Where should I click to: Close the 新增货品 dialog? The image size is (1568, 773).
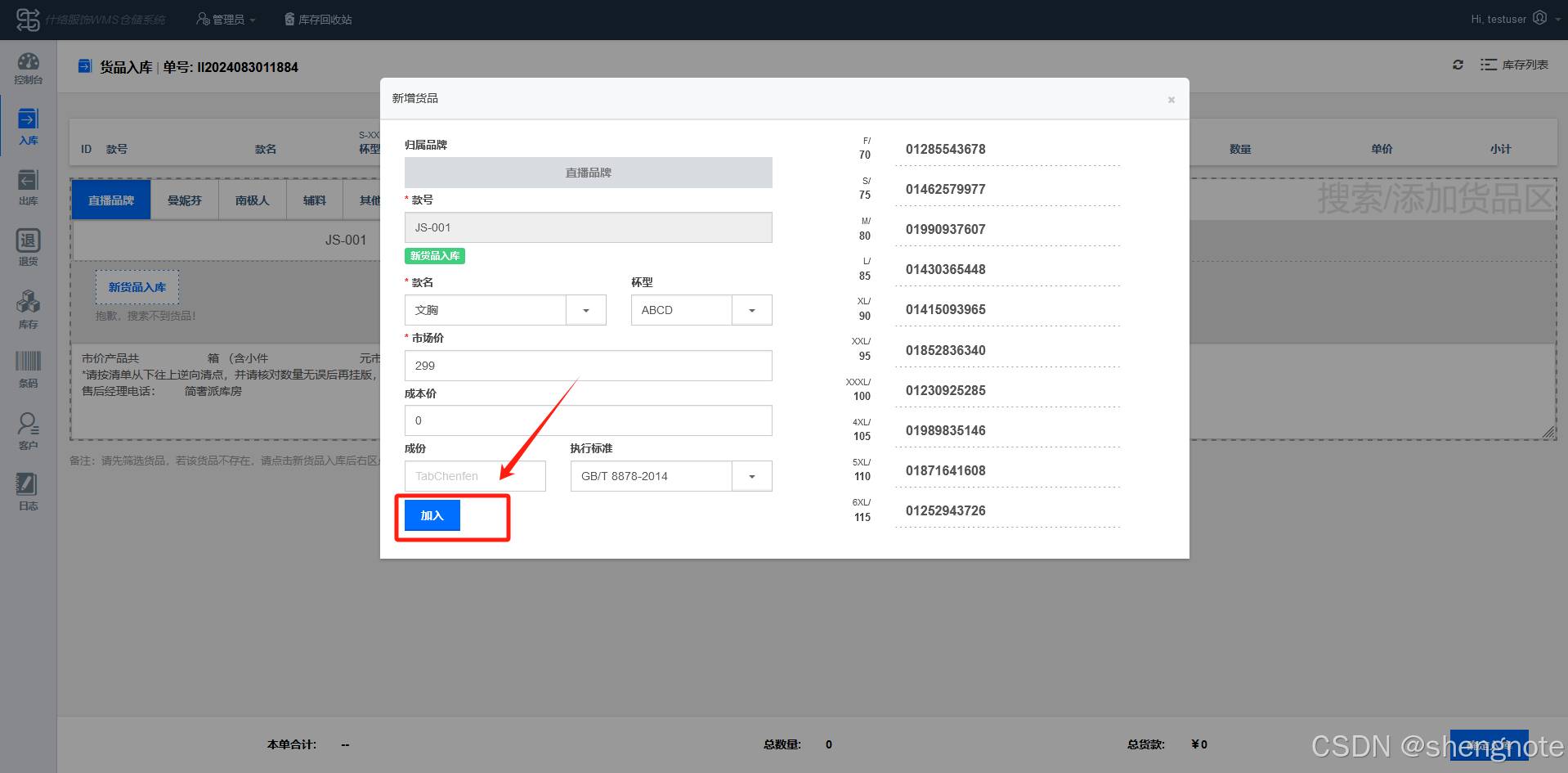pyautogui.click(x=1171, y=100)
